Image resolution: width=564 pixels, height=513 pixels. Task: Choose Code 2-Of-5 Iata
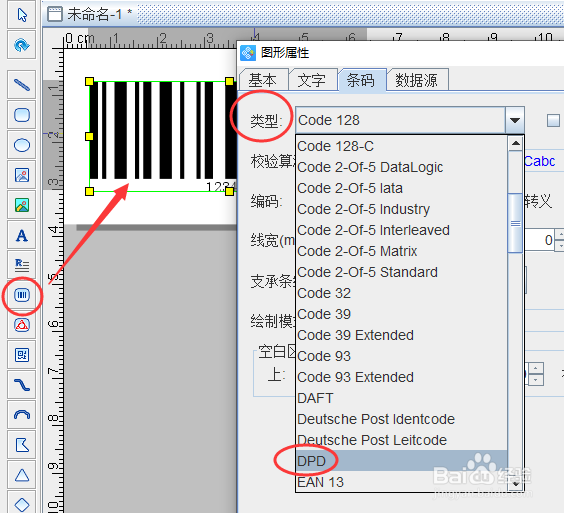(401, 188)
